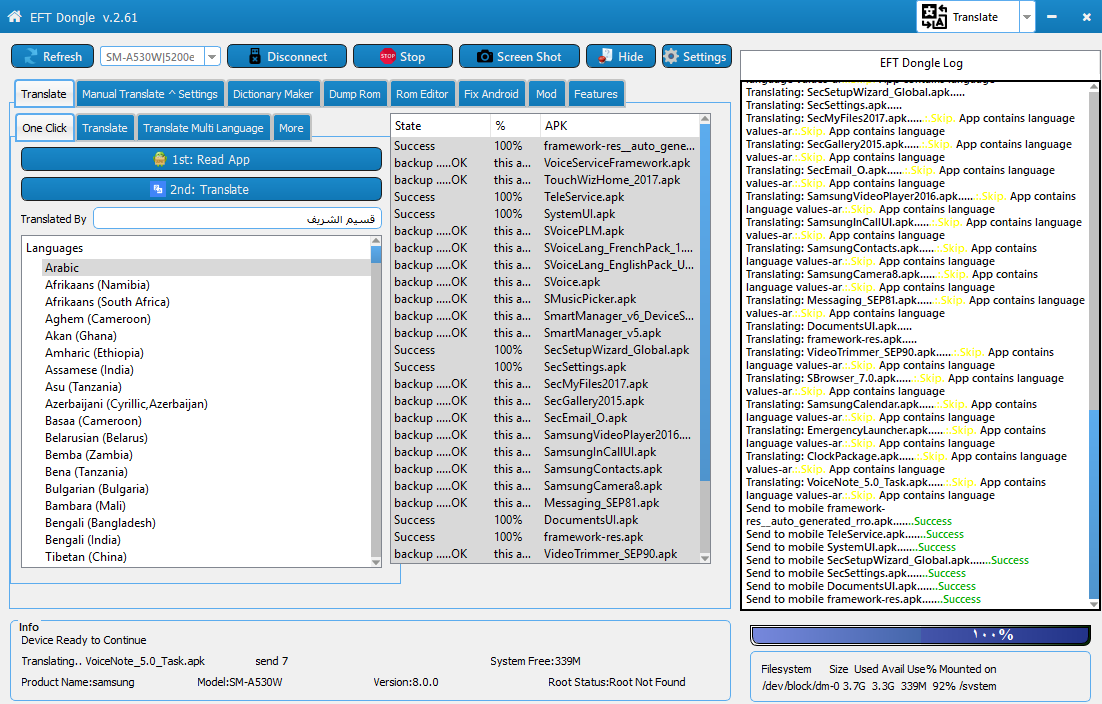Open Settings with the gear button
Image resolution: width=1102 pixels, height=704 pixels.
[696, 56]
